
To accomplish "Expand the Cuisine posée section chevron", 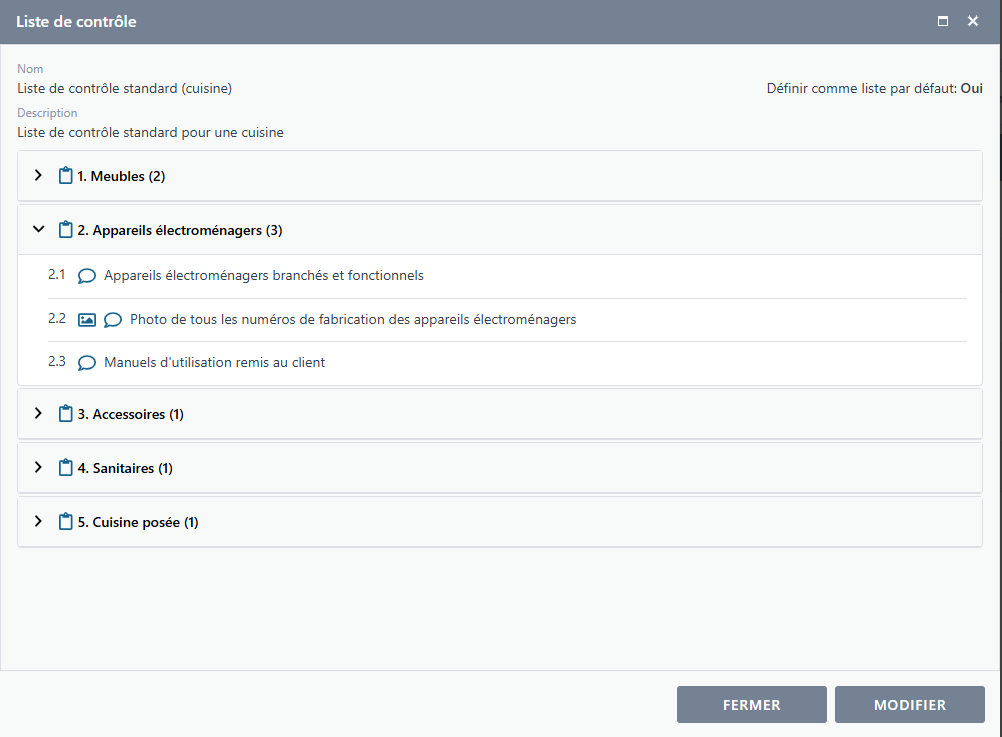I will click(x=38, y=522).
